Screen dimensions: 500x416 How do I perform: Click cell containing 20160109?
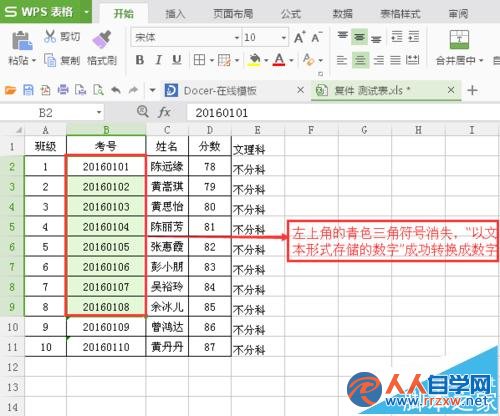(x=106, y=327)
